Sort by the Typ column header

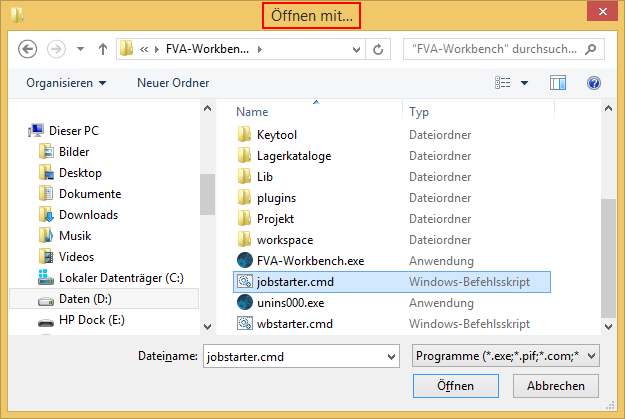pos(419,112)
